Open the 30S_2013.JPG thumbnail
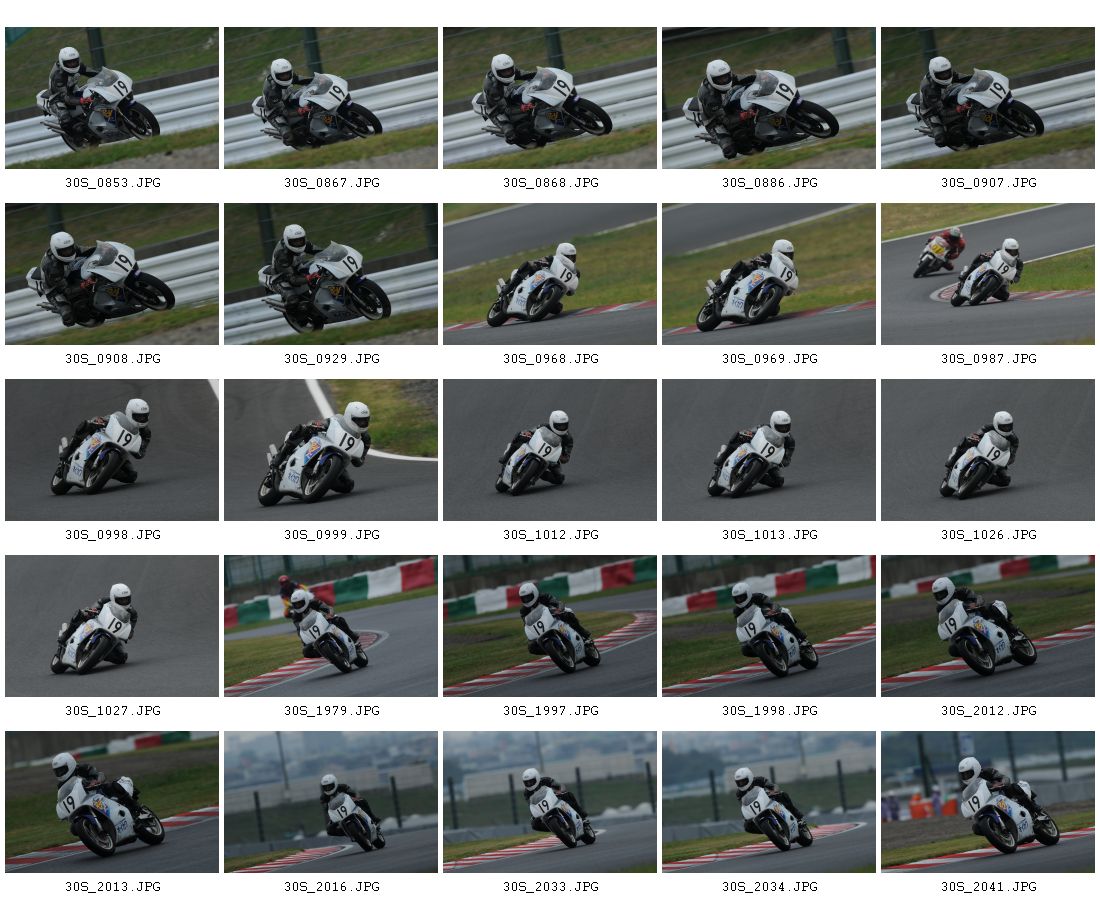This screenshot has width=1100, height=900. [112, 802]
